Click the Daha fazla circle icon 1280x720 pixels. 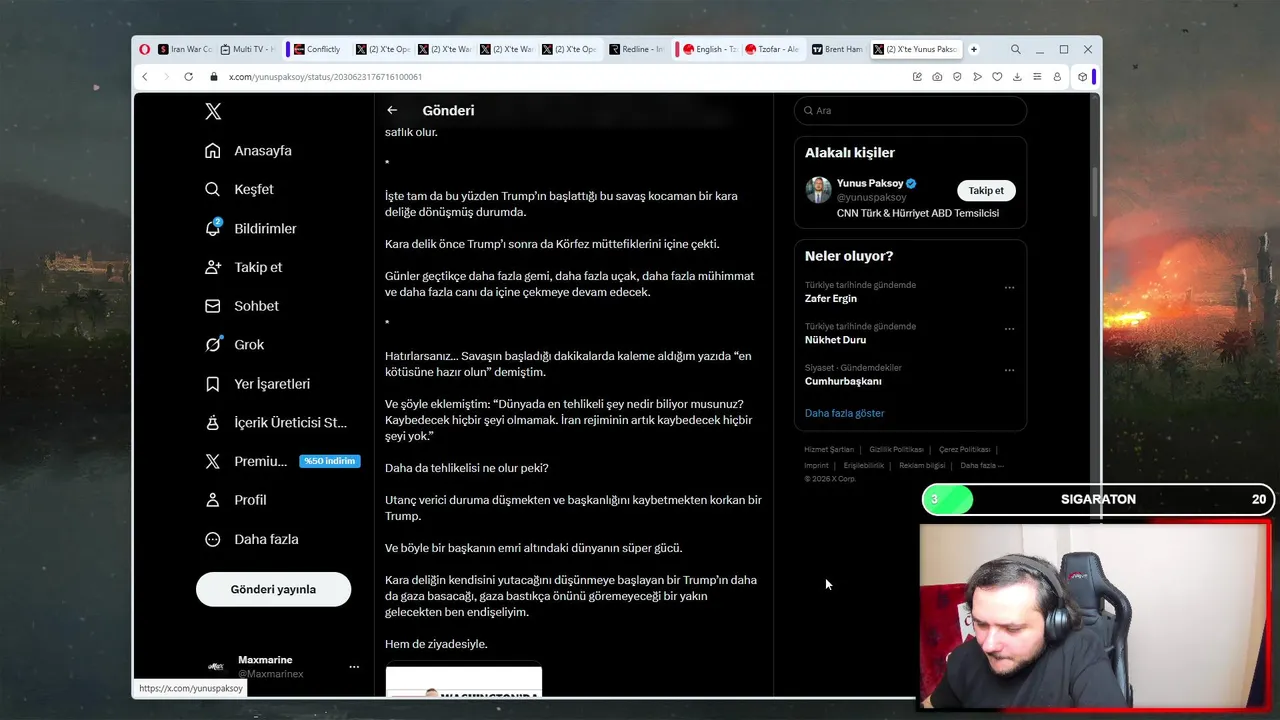coord(212,539)
